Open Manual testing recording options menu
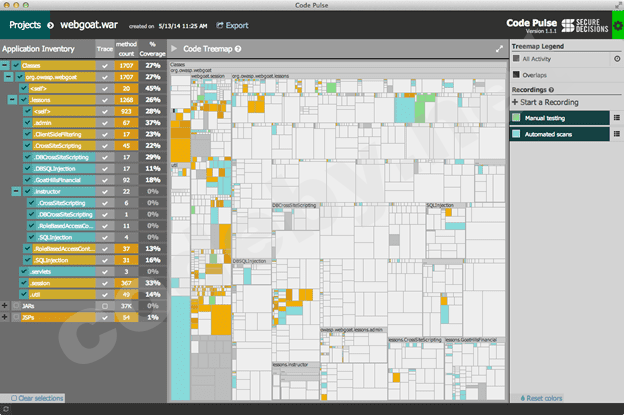 coord(617,118)
